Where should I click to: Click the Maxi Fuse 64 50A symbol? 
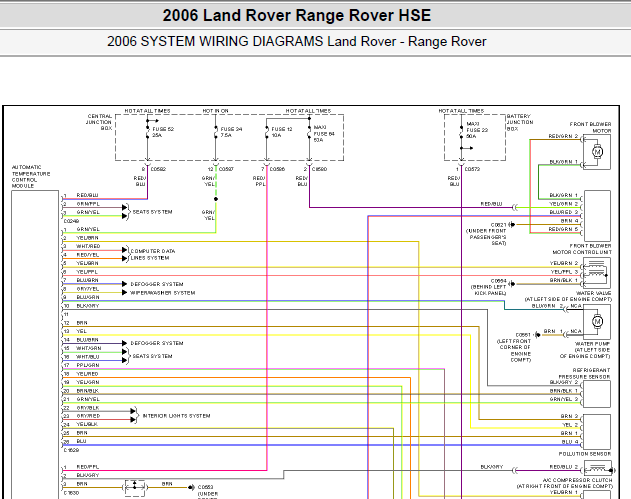pyautogui.click(x=309, y=133)
